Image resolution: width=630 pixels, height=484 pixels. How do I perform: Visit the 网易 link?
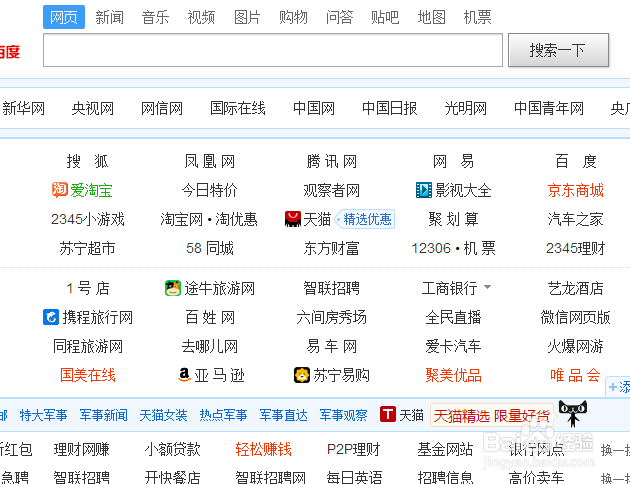coord(453,161)
